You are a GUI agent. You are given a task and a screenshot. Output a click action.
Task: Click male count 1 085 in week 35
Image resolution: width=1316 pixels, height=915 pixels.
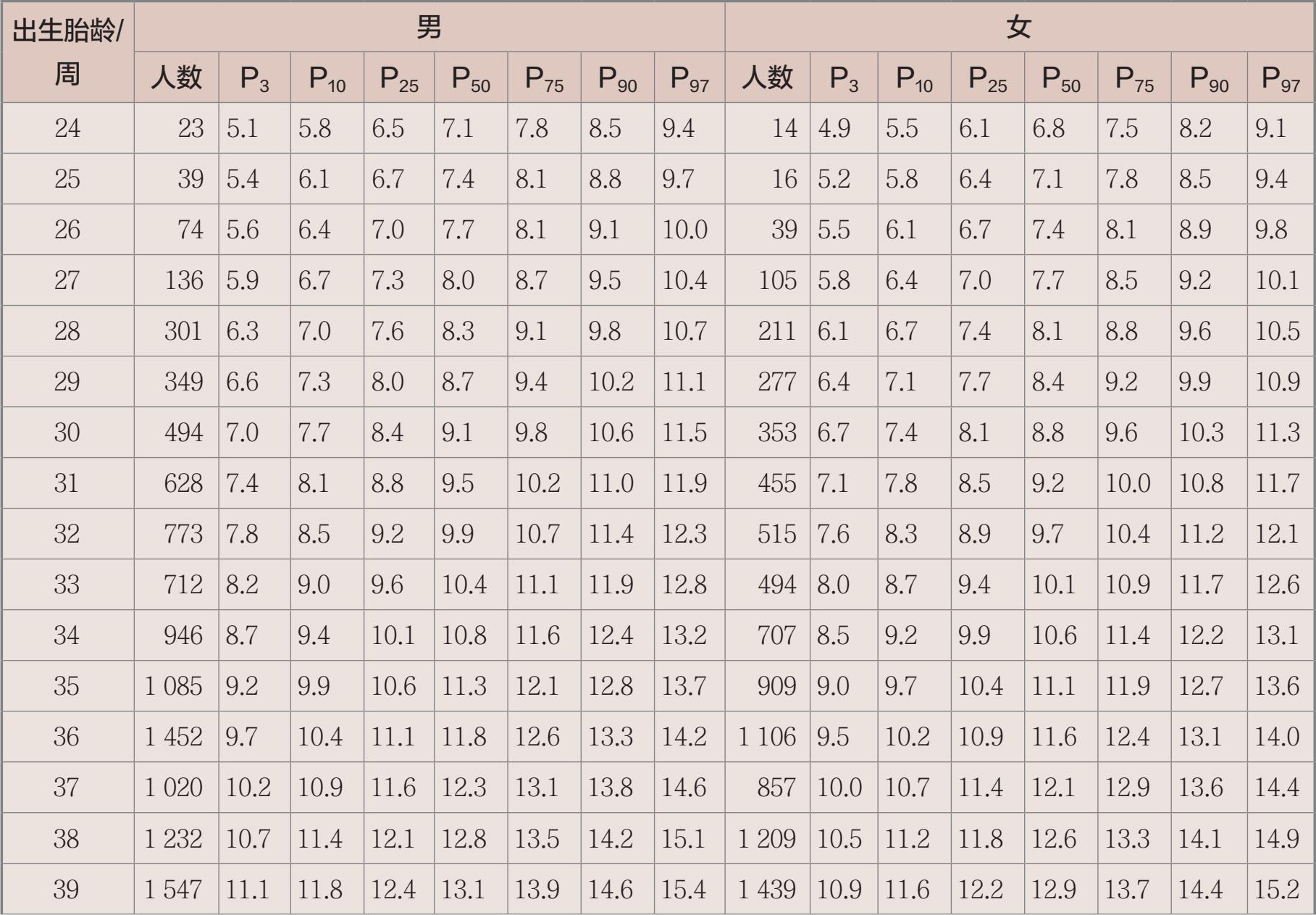tap(174, 686)
